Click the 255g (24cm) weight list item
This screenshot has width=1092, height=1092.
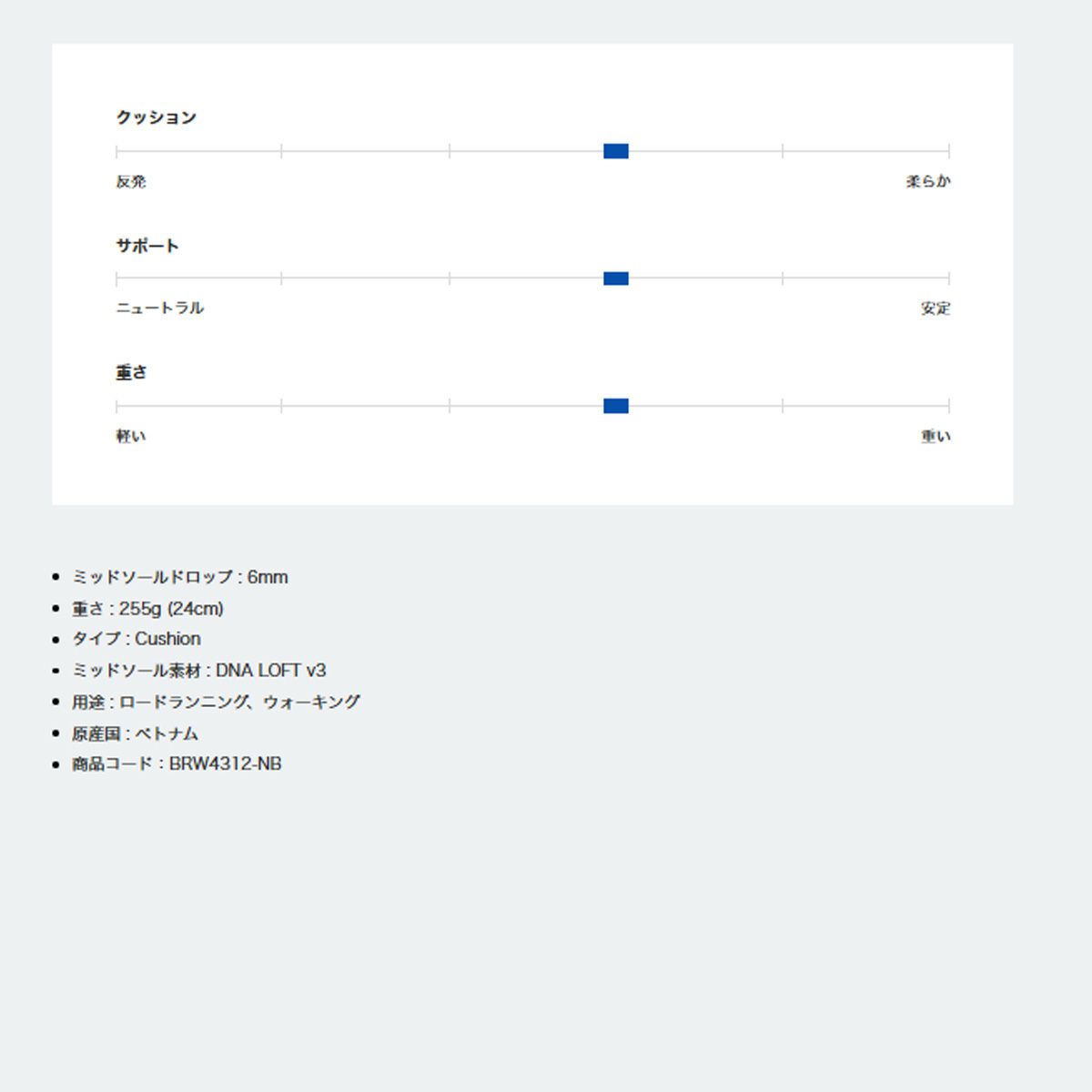[x=148, y=608]
